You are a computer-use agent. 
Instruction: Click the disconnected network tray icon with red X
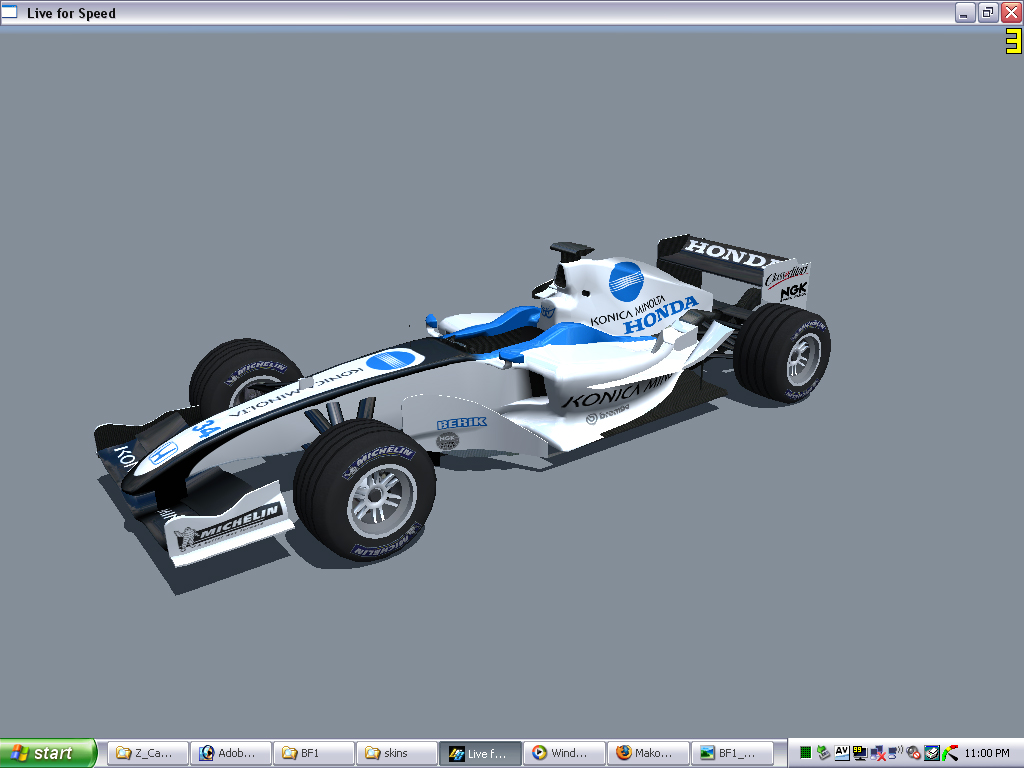pos(878,753)
